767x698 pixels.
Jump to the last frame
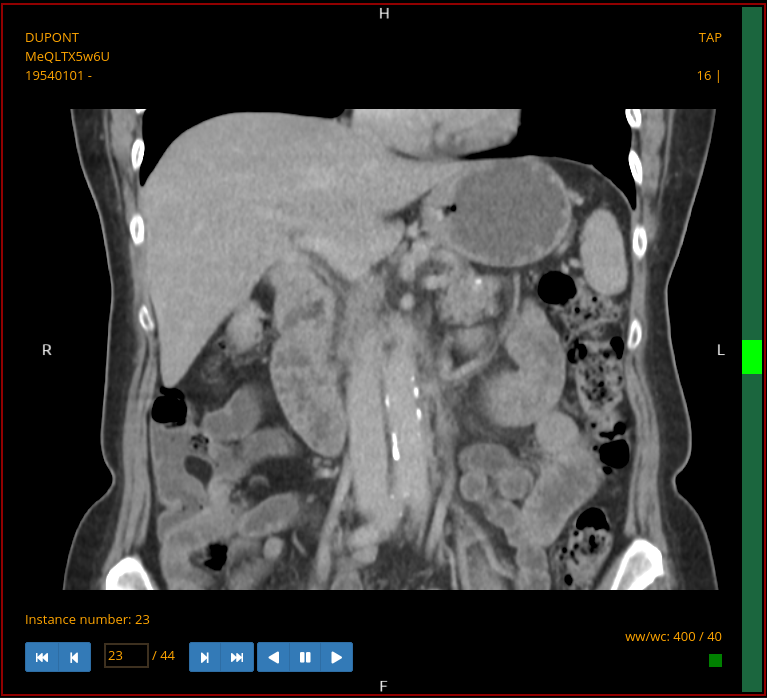pos(237,657)
